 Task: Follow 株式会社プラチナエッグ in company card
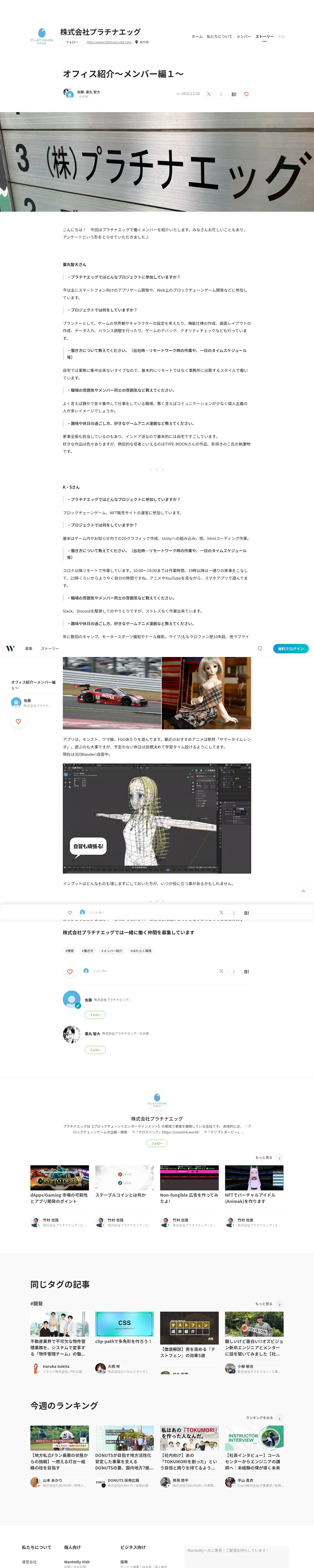click(x=157, y=1143)
